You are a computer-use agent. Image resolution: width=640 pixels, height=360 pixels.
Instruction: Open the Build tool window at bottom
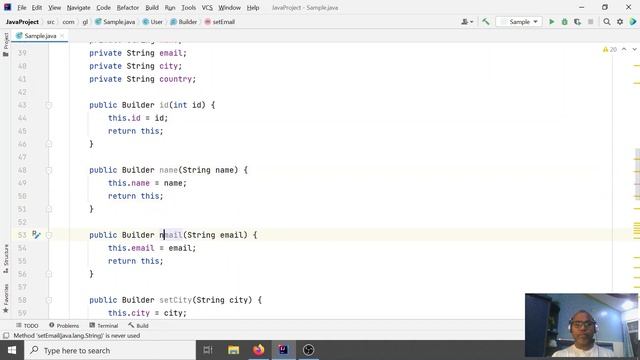coord(138,325)
